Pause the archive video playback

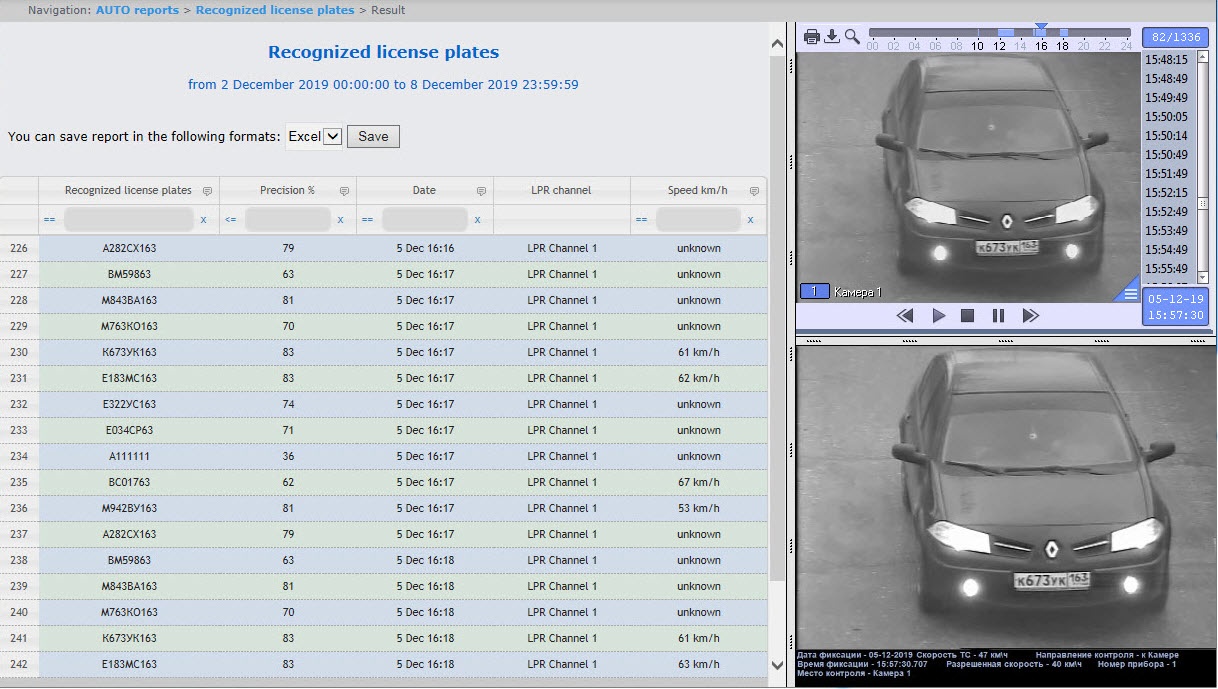(x=998, y=316)
